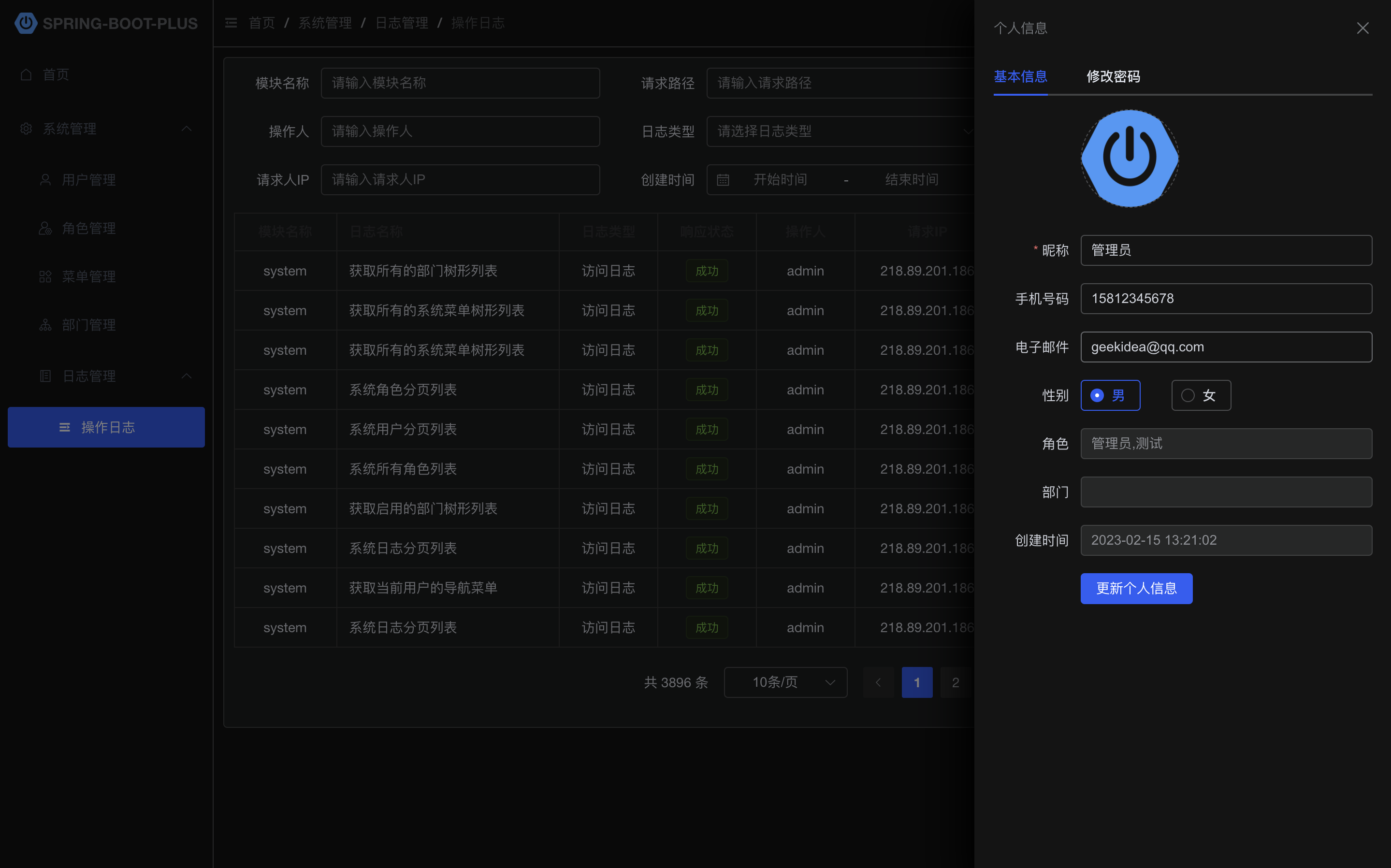Screen dimensions: 1391x868
Task: Select the 女 gender radio button
Action: click(x=1188, y=395)
